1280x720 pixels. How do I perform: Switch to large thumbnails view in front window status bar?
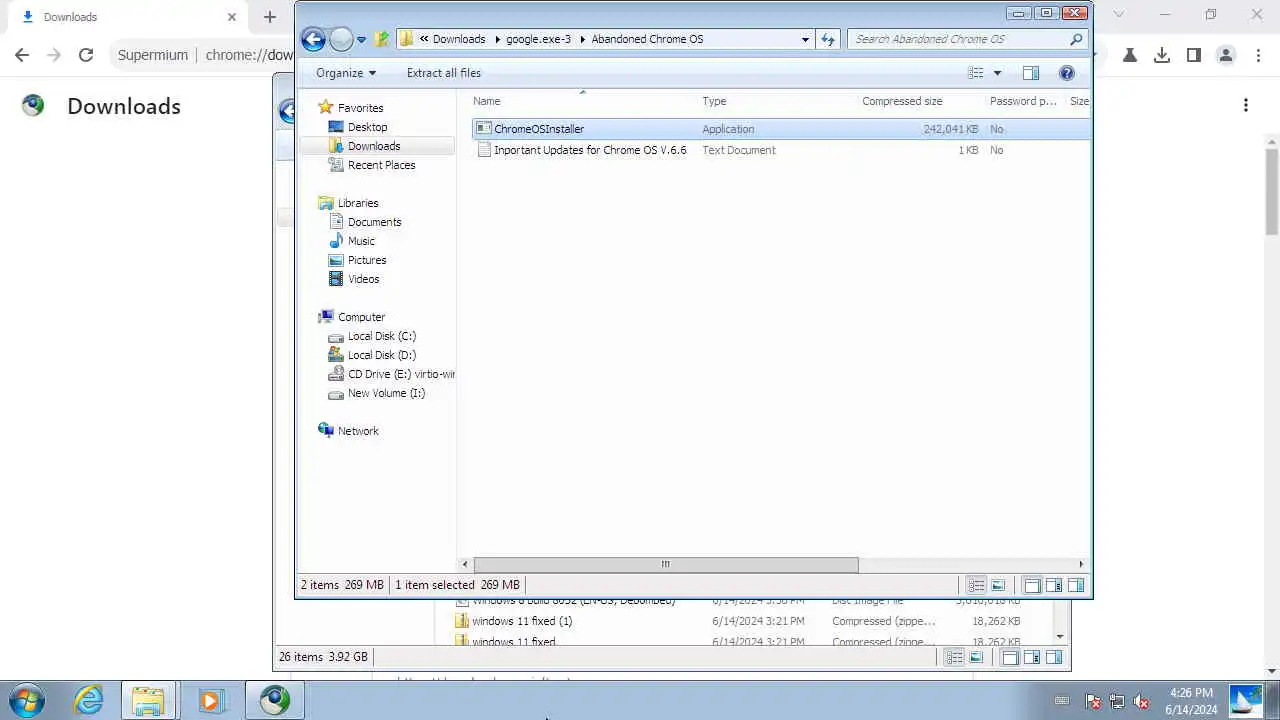tap(998, 585)
